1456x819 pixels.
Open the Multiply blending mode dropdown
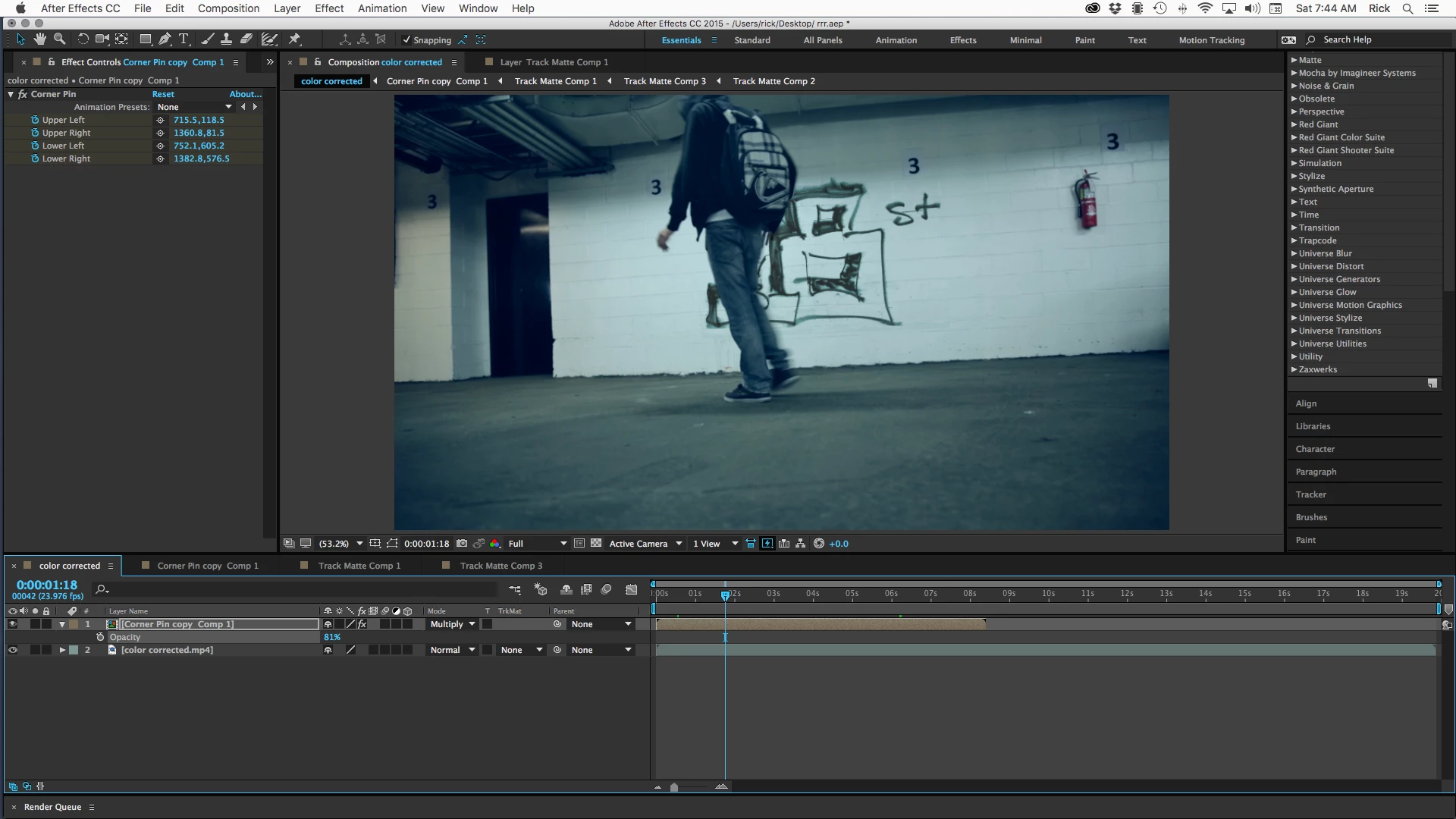(x=453, y=624)
